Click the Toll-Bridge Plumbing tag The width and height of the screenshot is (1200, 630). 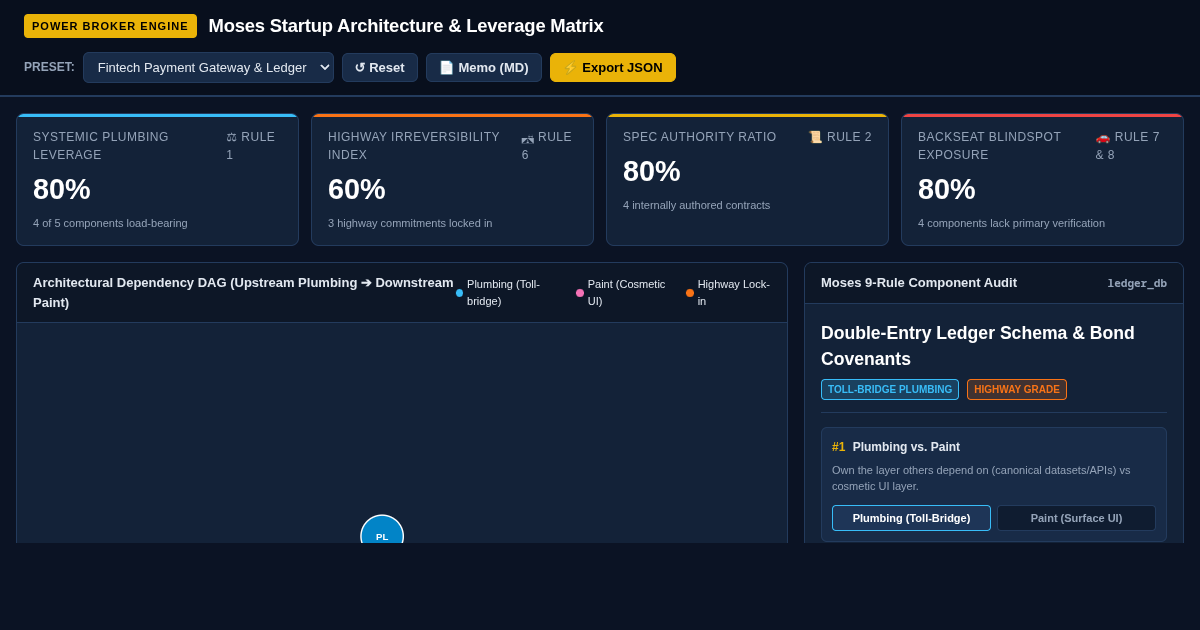[x=890, y=389]
